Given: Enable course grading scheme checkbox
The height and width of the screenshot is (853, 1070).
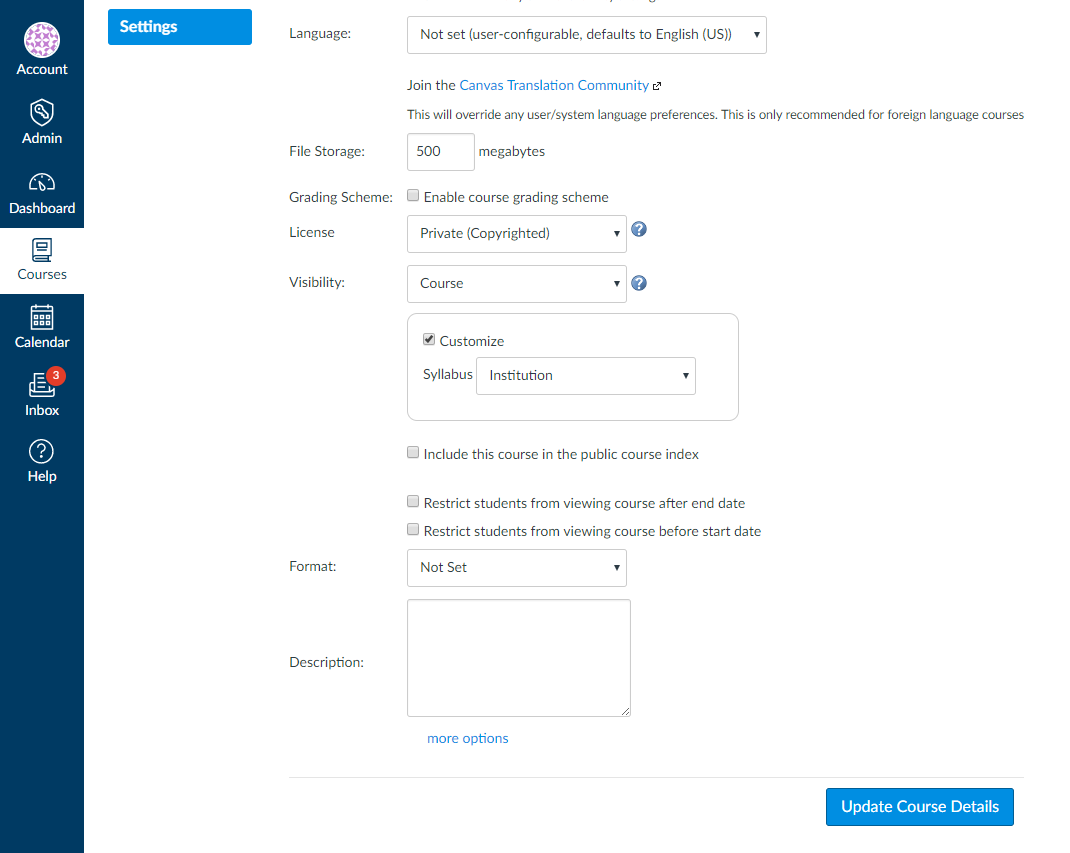Looking at the screenshot, I should (x=413, y=196).
